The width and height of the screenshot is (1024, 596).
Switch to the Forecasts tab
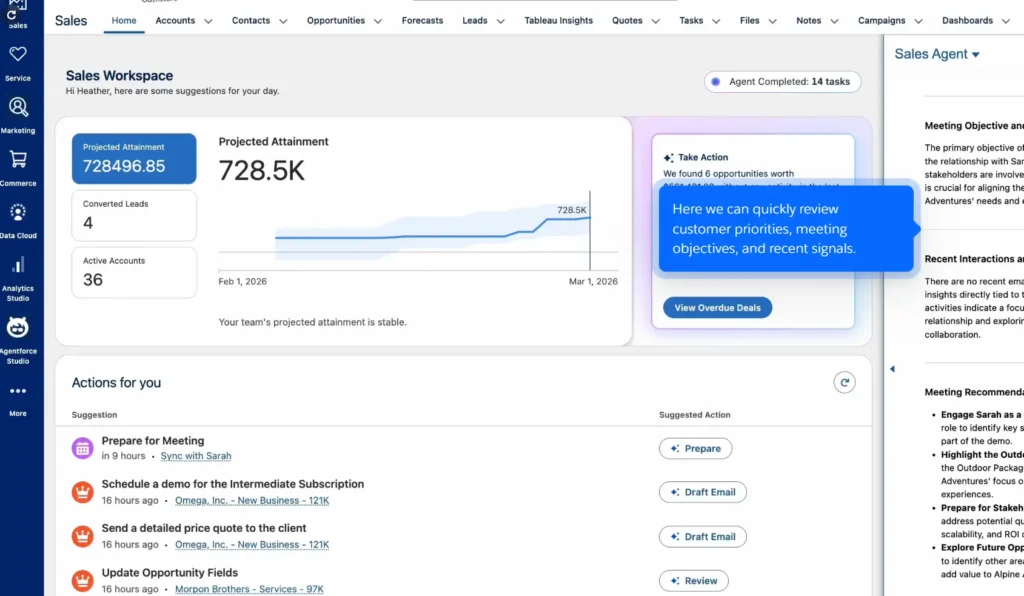point(422,20)
